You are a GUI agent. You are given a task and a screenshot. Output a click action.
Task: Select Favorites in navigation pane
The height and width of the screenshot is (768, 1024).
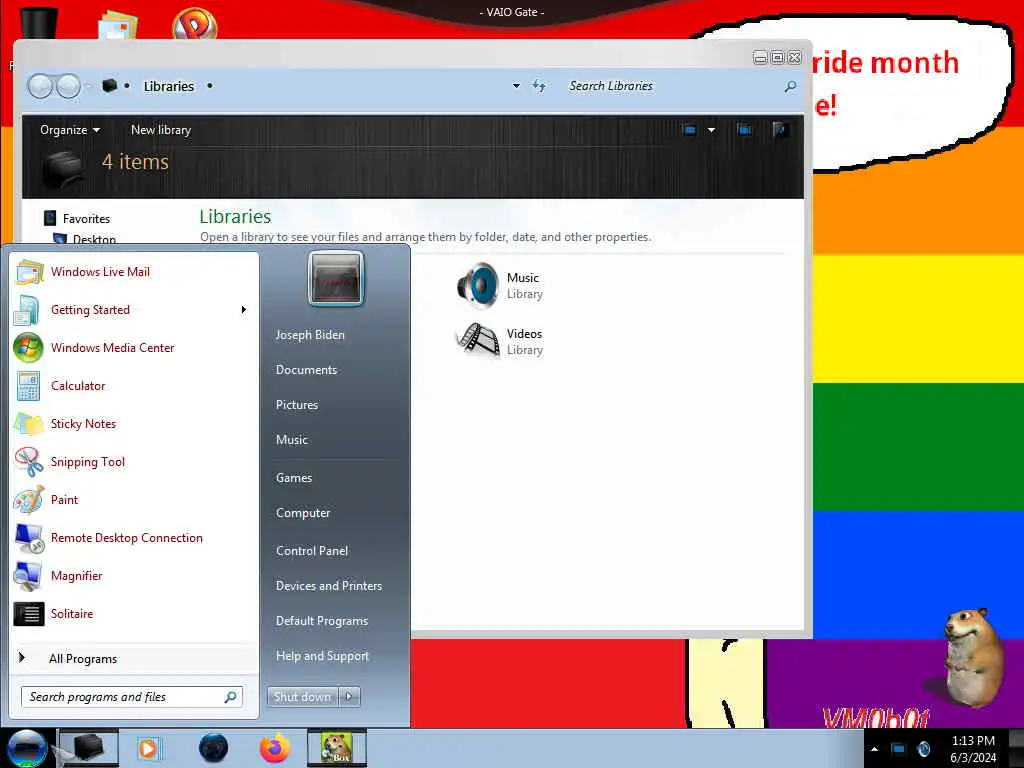pos(86,219)
